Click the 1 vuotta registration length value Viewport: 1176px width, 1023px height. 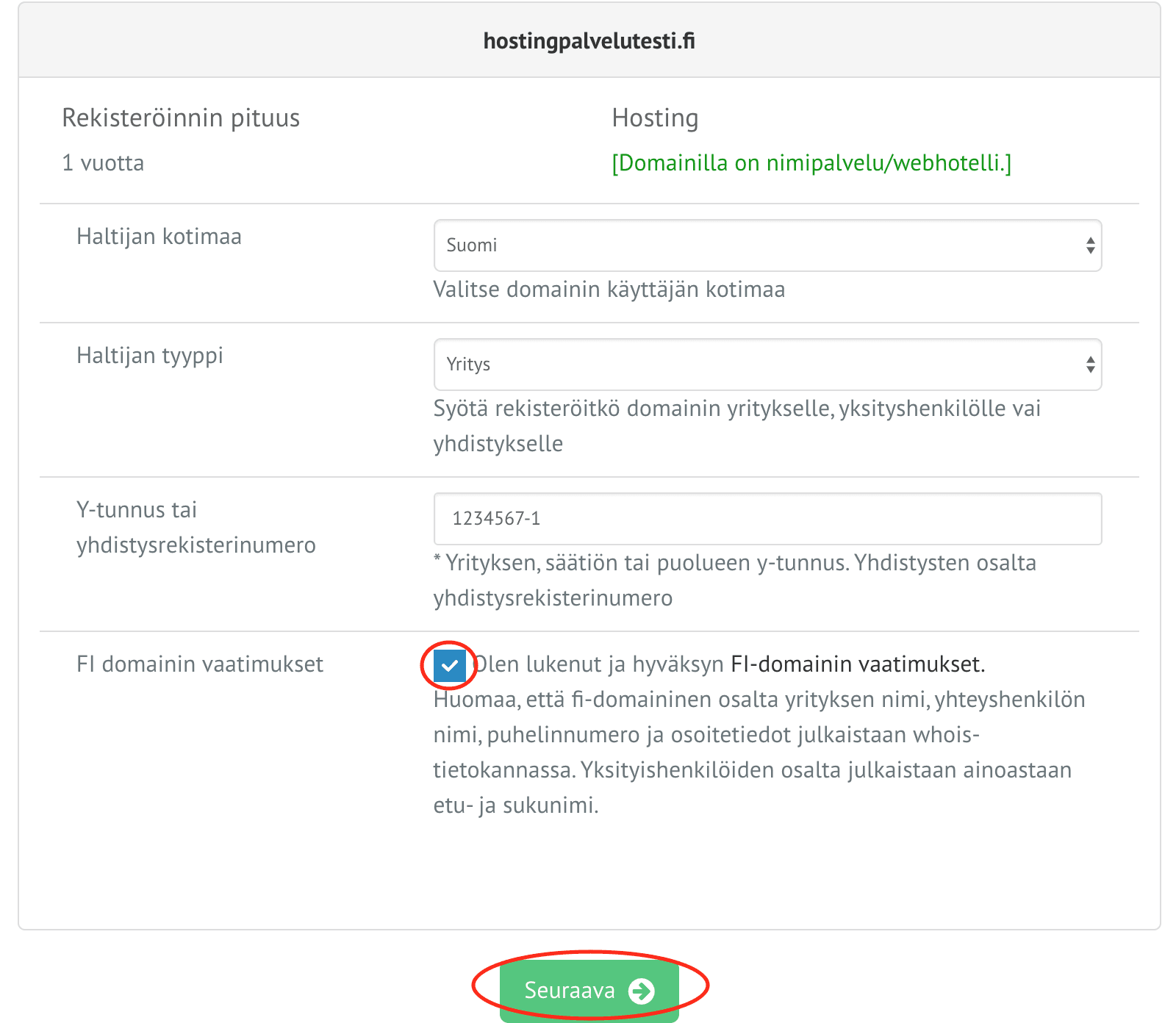(103, 162)
